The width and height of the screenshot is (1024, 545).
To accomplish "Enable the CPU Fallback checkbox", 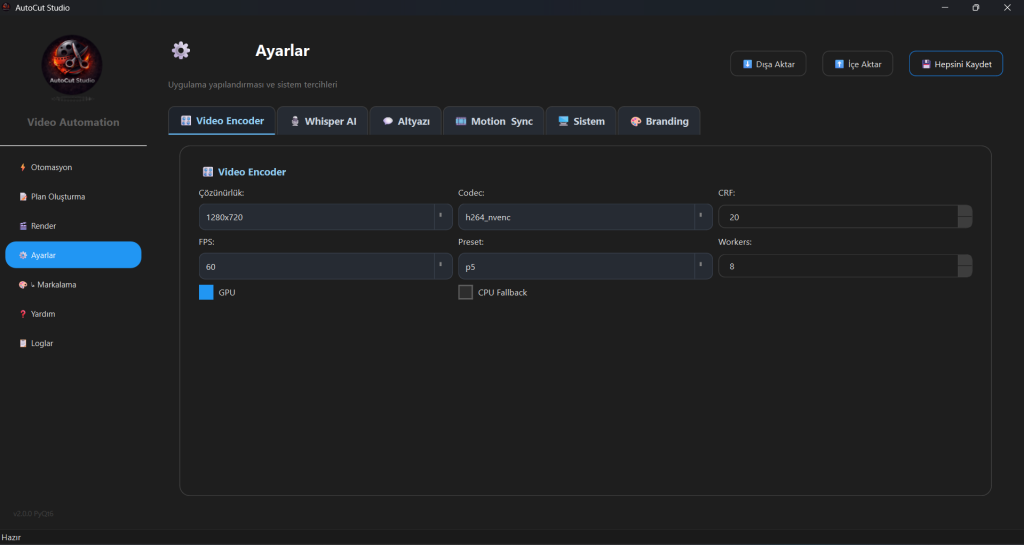I will pos(465,292).
